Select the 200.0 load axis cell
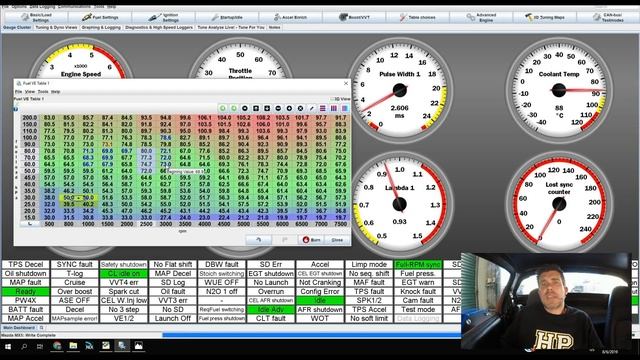 point(29,118)
